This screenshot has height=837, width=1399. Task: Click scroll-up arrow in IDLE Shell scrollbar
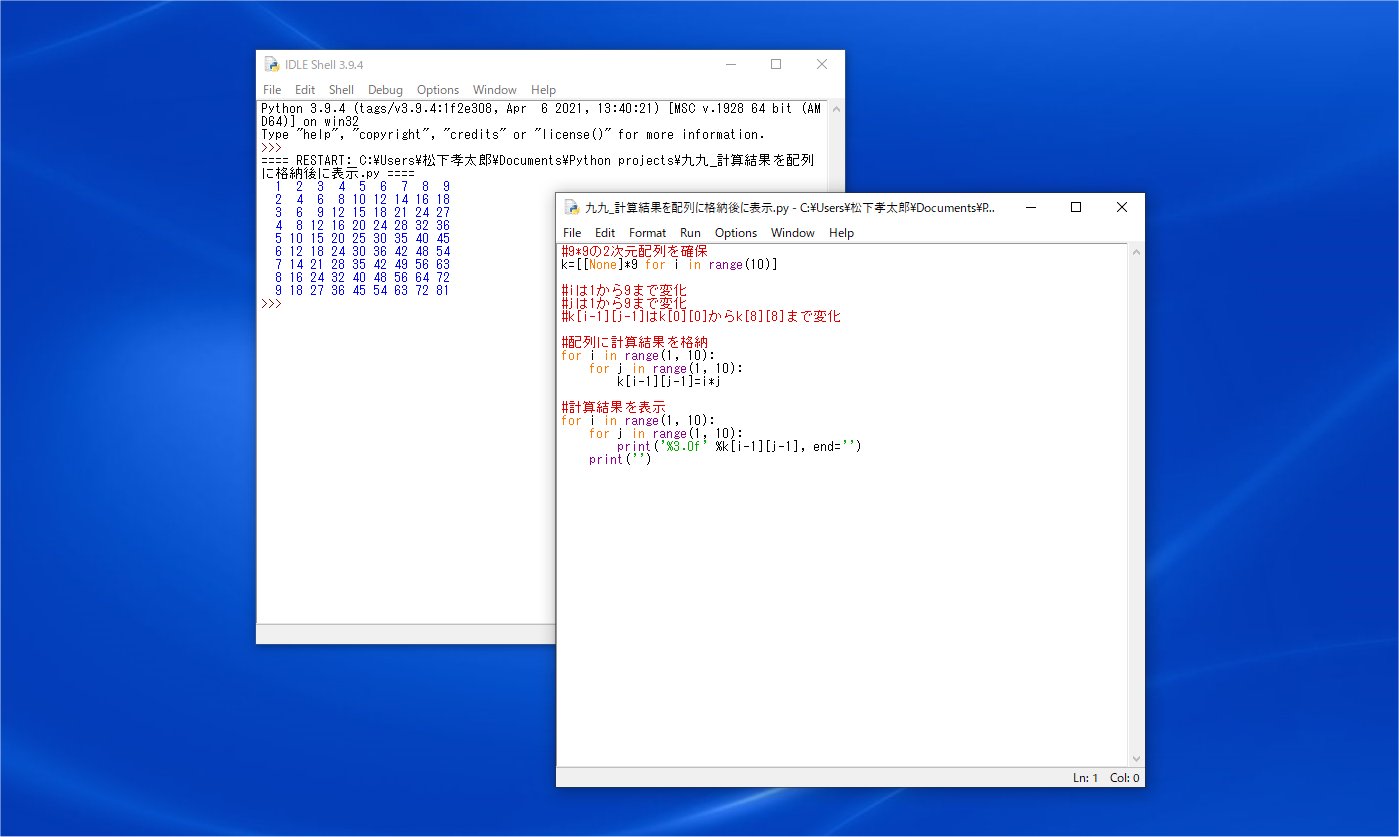click(x=835, y=109)
